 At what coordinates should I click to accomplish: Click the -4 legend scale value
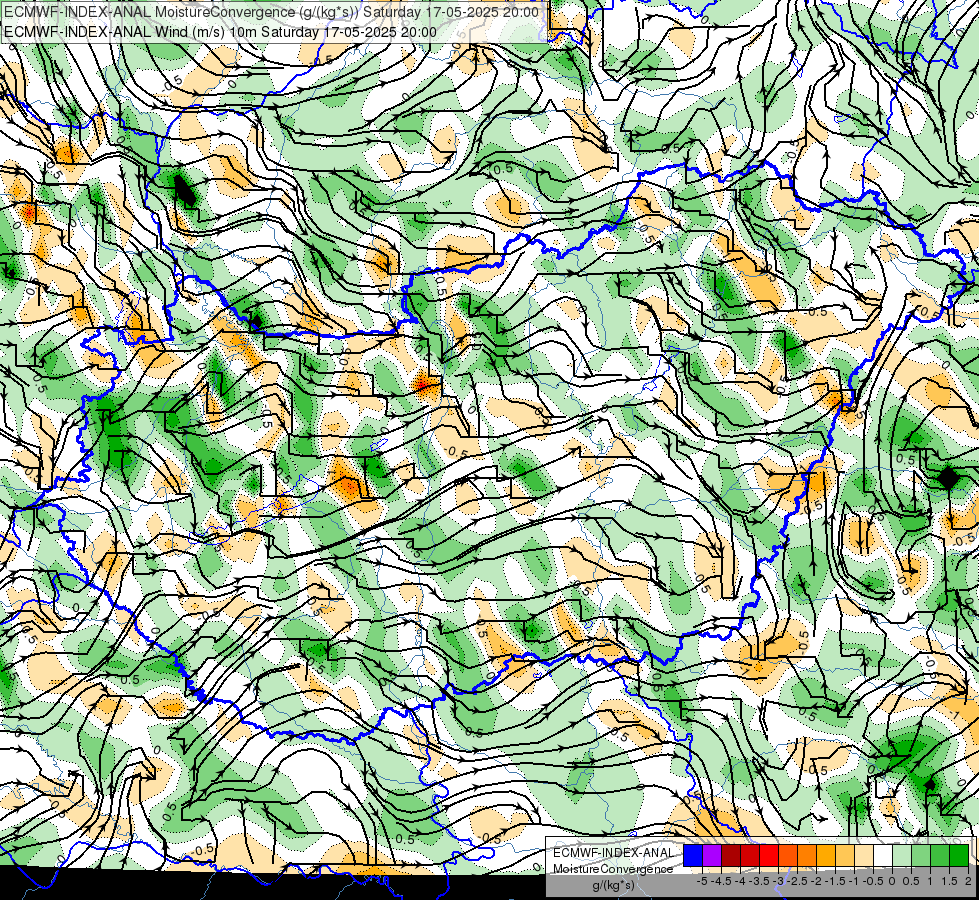point(740,881)
